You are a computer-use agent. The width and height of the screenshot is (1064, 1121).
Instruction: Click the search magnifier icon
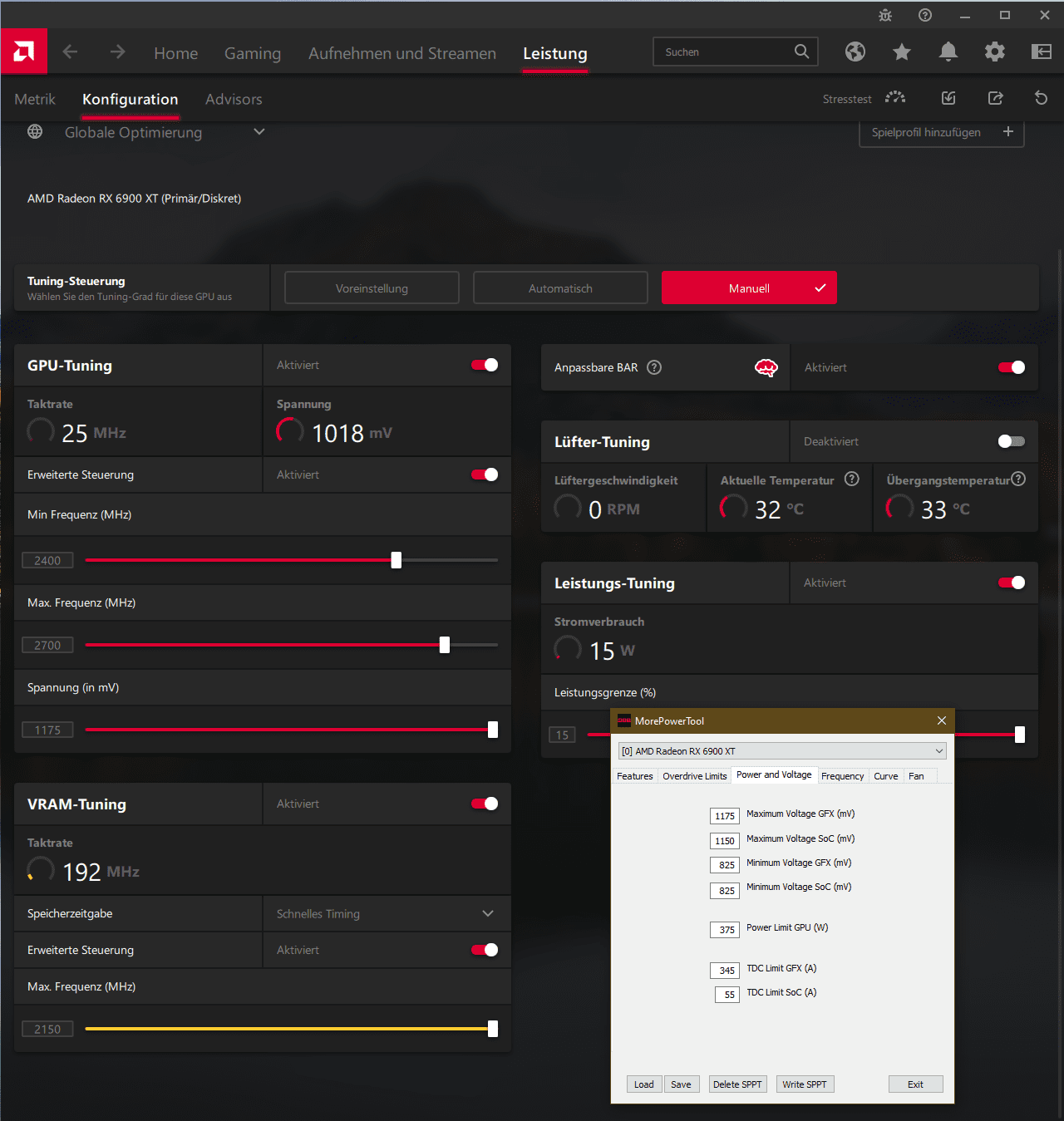pos(801,52)
